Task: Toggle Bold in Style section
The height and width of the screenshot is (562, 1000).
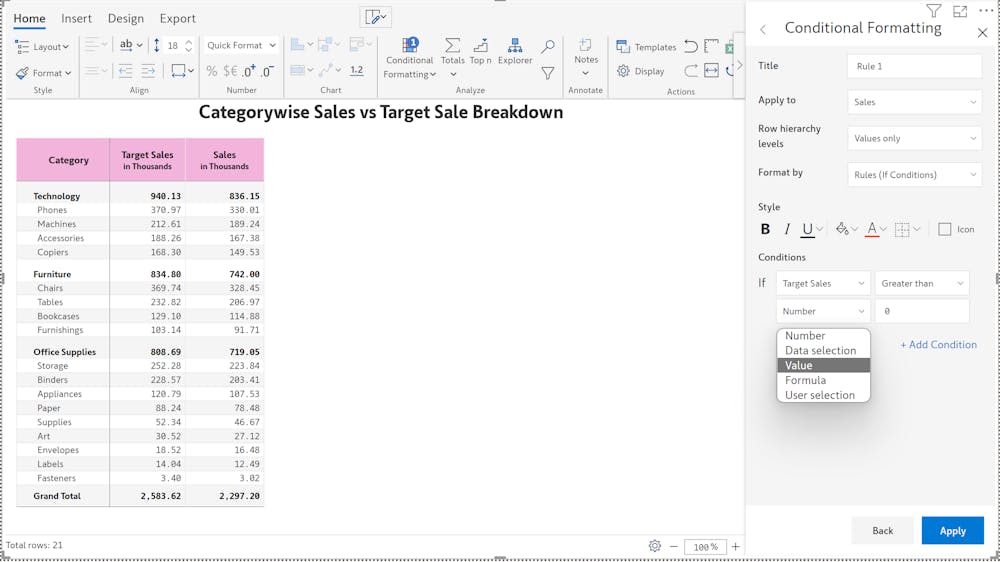Action: tap(765, 229)
